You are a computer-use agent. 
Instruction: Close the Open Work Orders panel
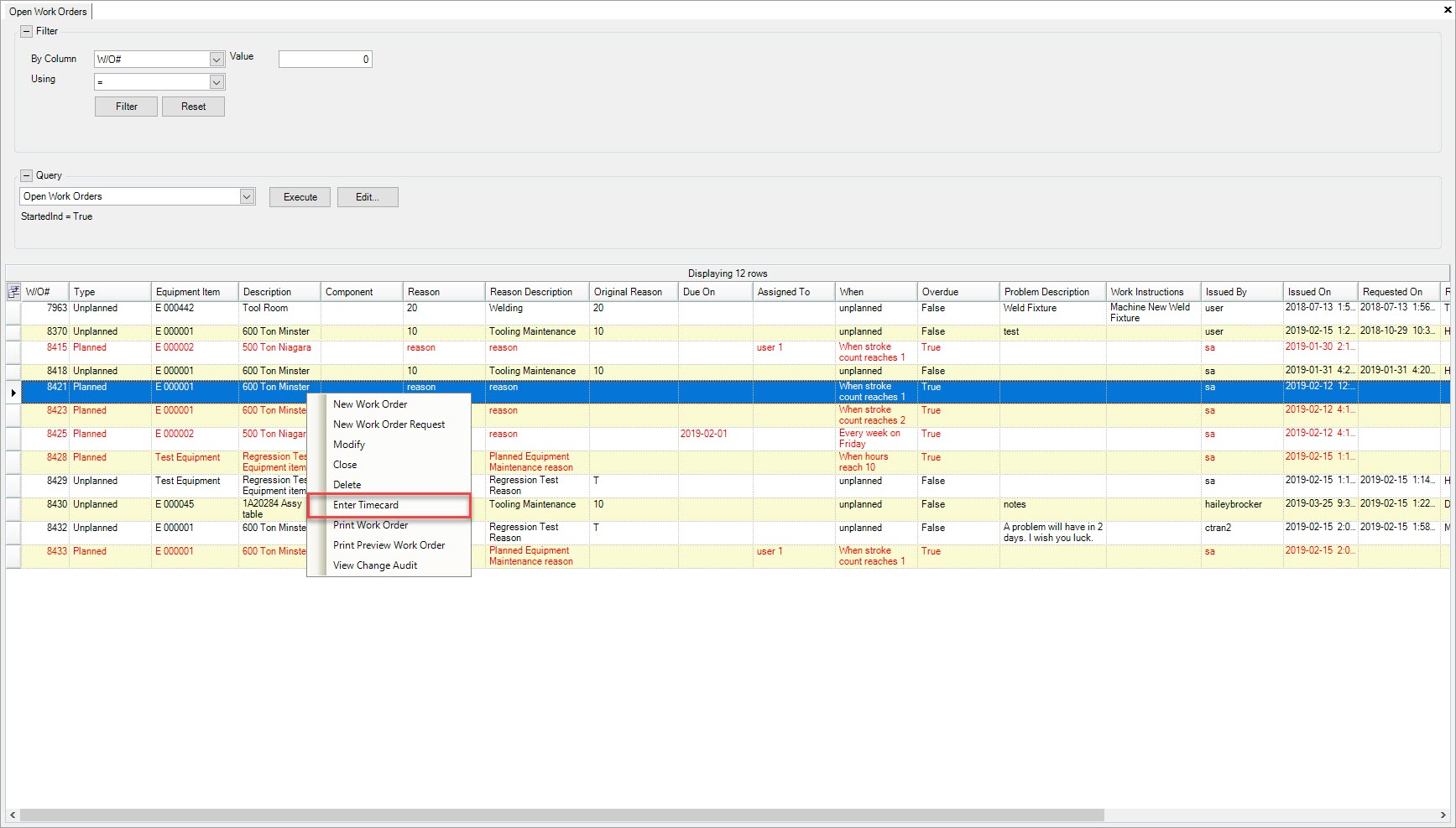1447,11
